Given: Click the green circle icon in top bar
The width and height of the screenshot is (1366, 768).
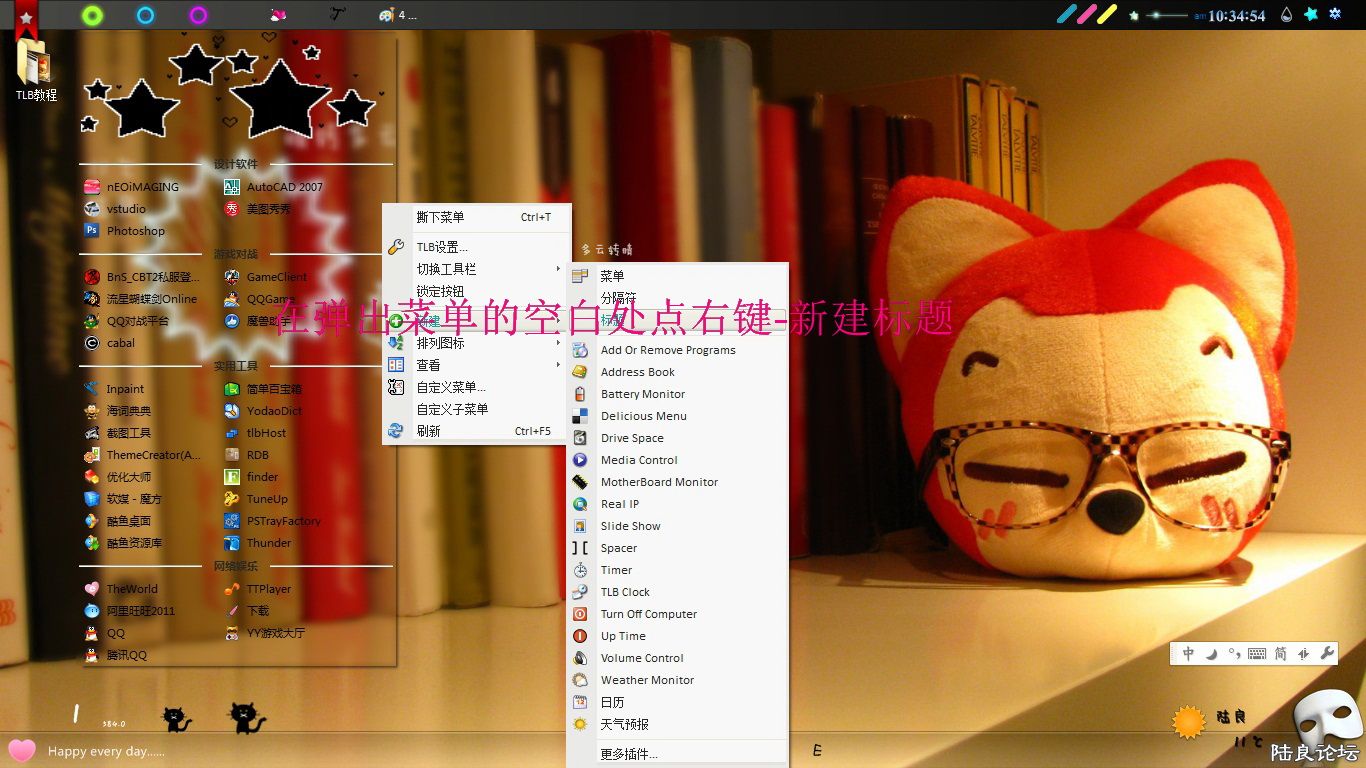Looking at the screenshot, I should 92,15.
